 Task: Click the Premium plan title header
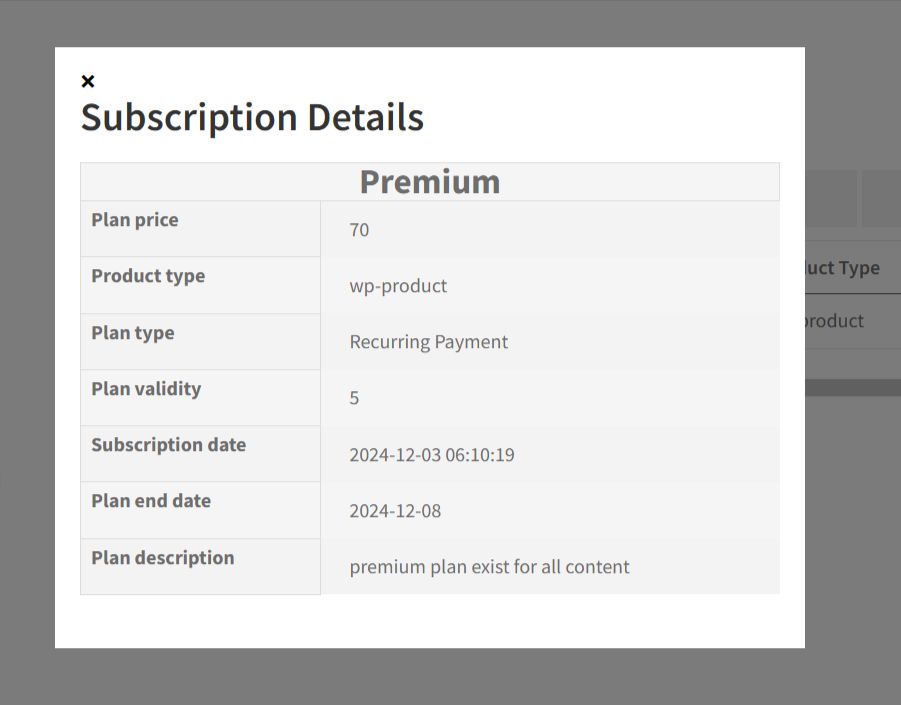[429, 182]
